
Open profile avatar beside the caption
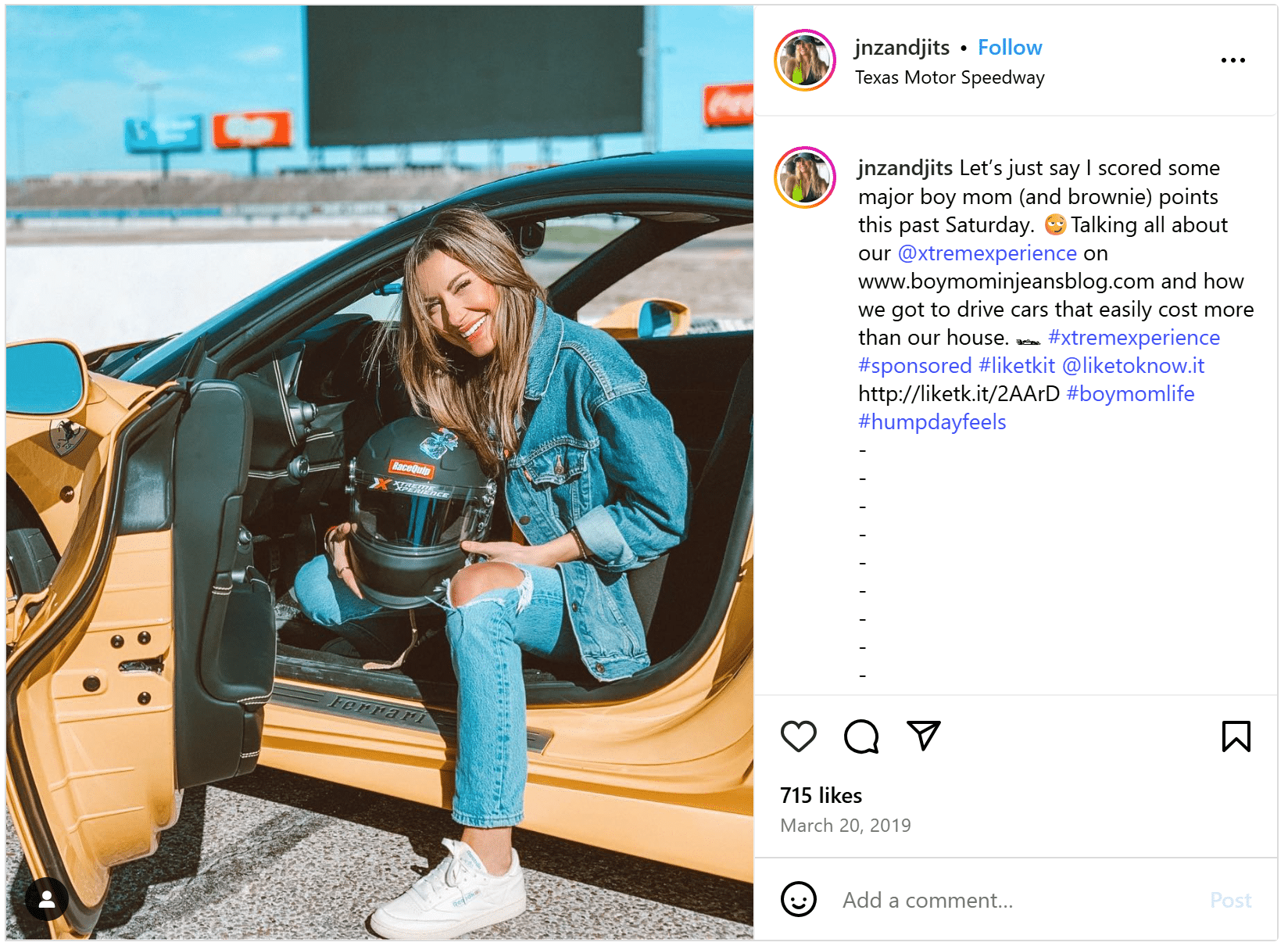pyautogui.click(x=804, y=177)
